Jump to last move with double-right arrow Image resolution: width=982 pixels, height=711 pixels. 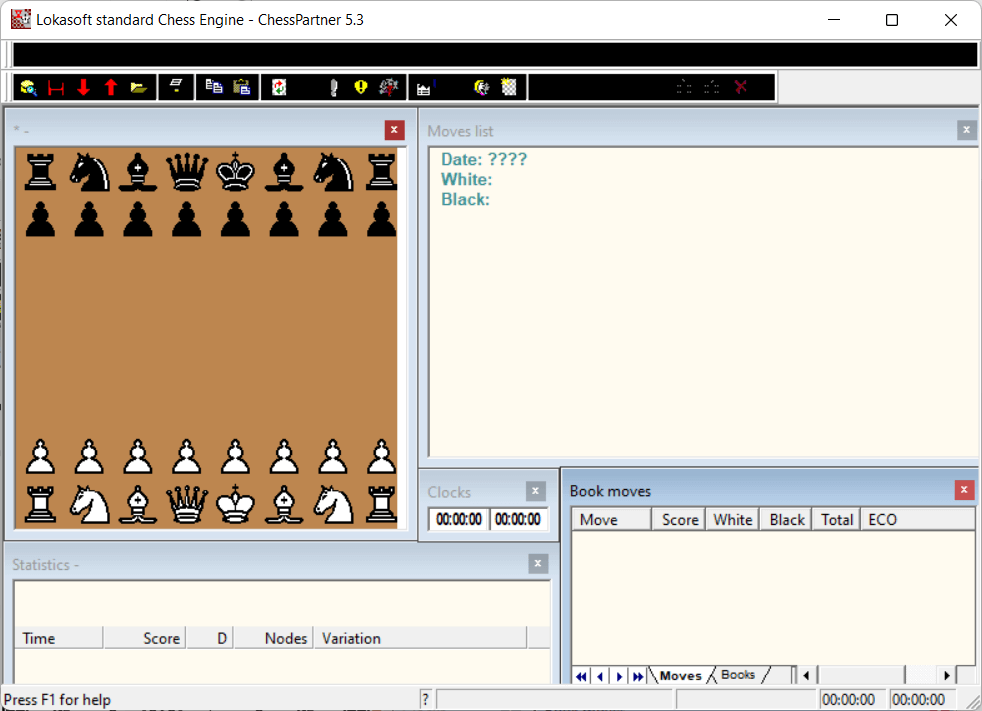click(638, 676)
